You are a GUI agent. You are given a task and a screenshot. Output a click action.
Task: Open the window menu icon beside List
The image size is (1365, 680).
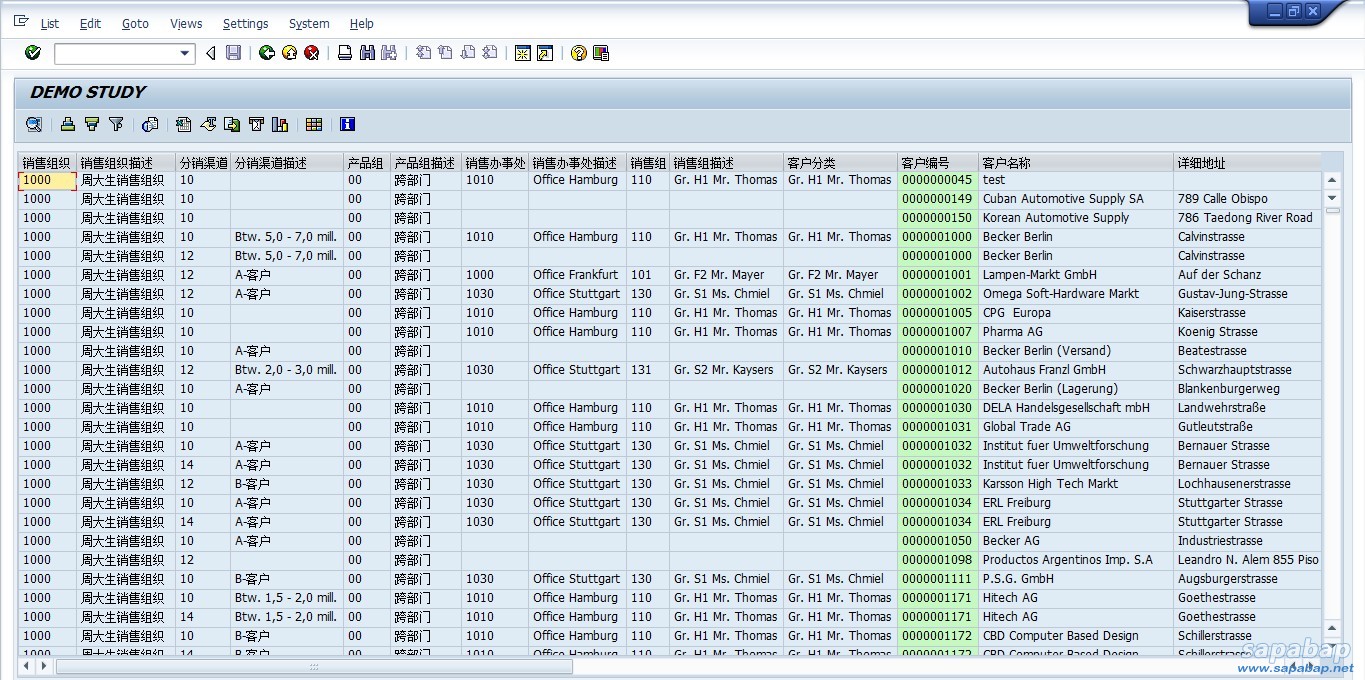coord(21,22)
